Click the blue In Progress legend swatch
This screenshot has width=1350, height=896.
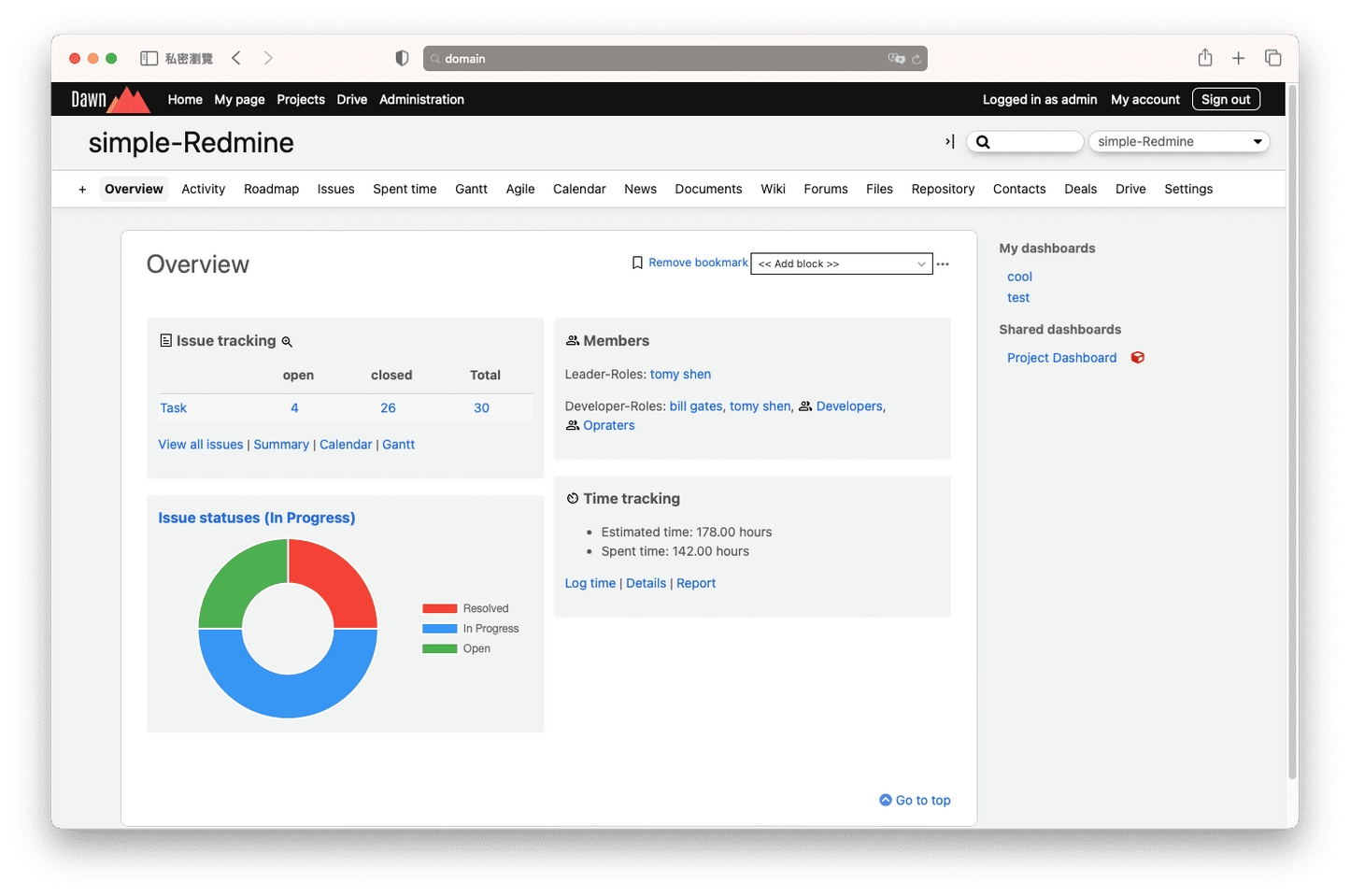(439, 629)
